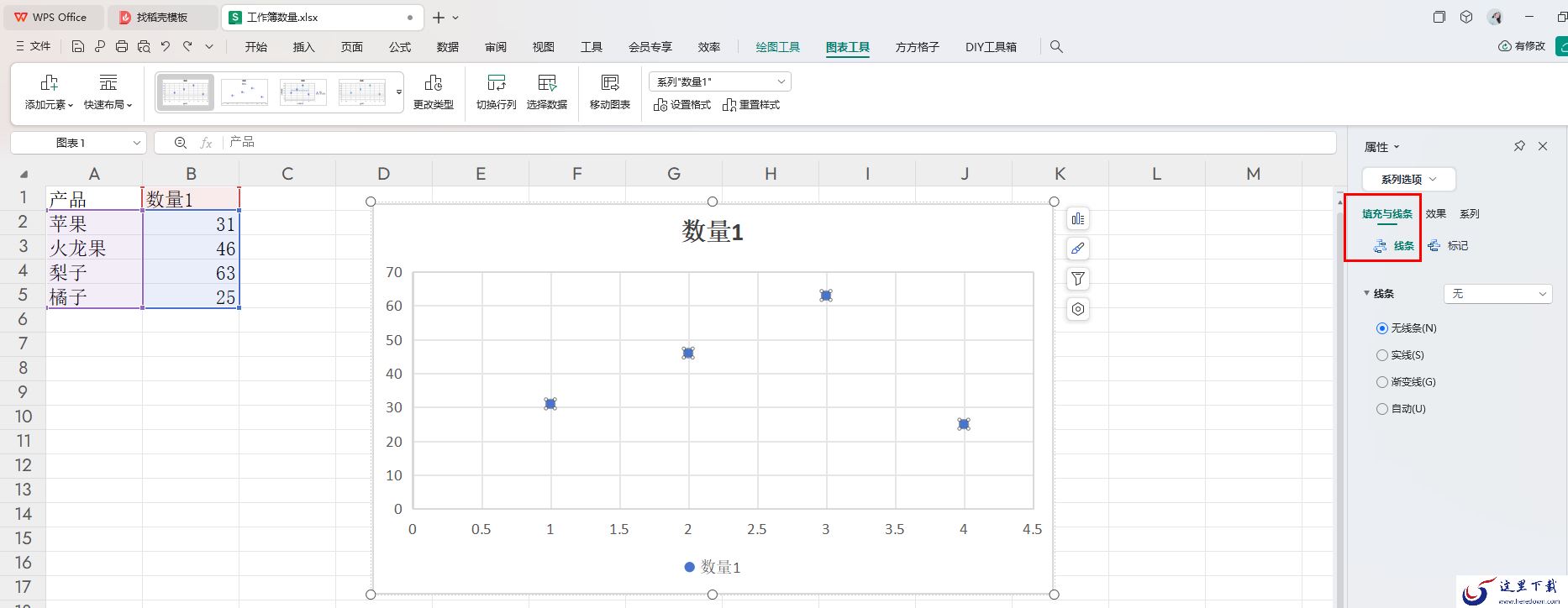The image size is (1568, 608).
Task: Select the 实线(S) radio button
Action: (1382, 355)
